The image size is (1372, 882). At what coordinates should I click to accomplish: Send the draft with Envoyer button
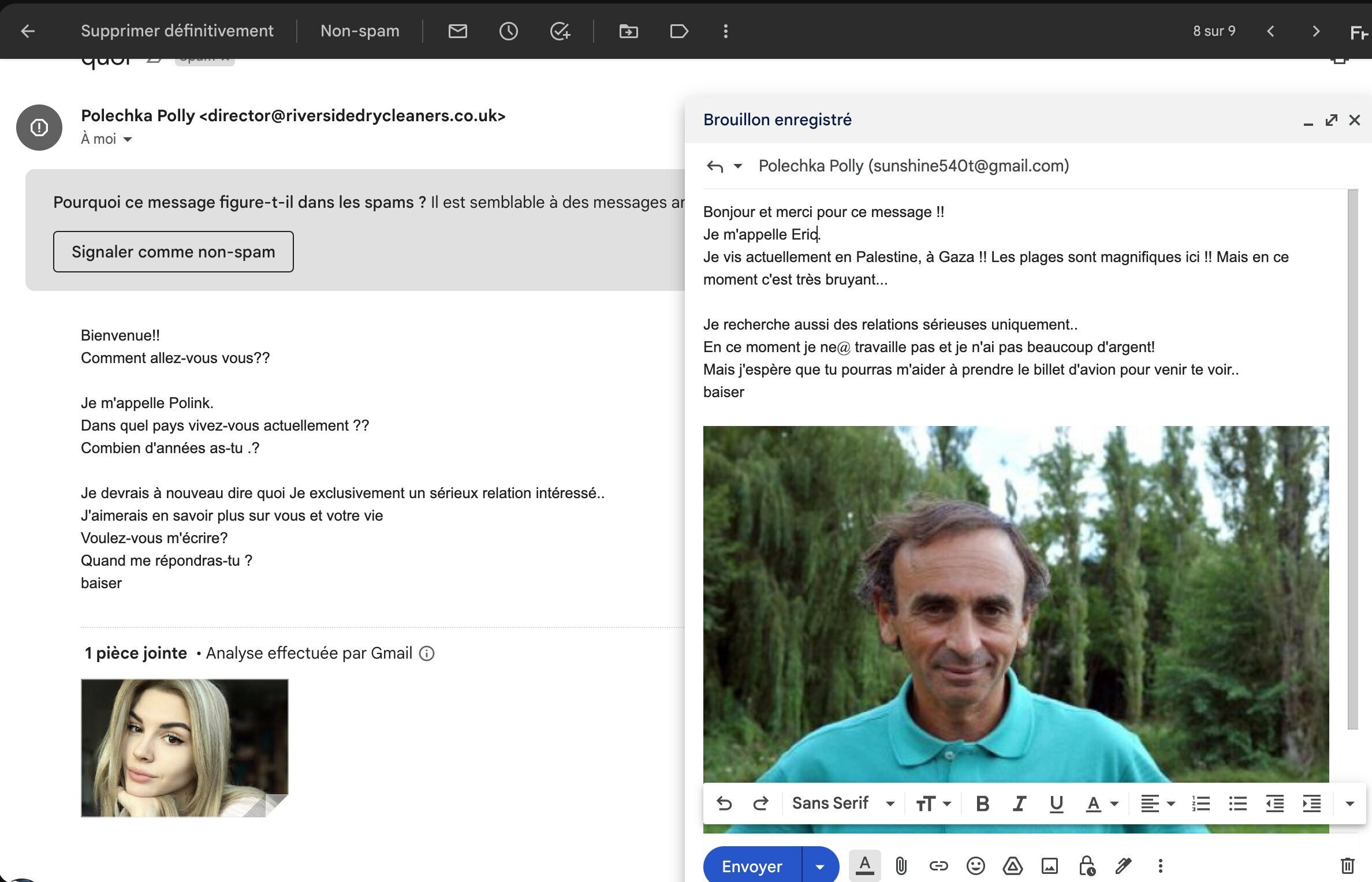click(x=752, y=866)
